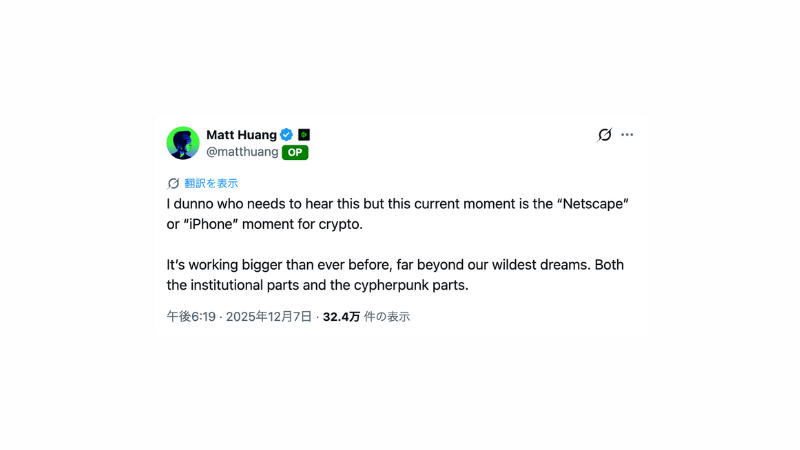Click the blue verified checkmark badge
Screen dimensions: 800x450
[x=286, y=135]
